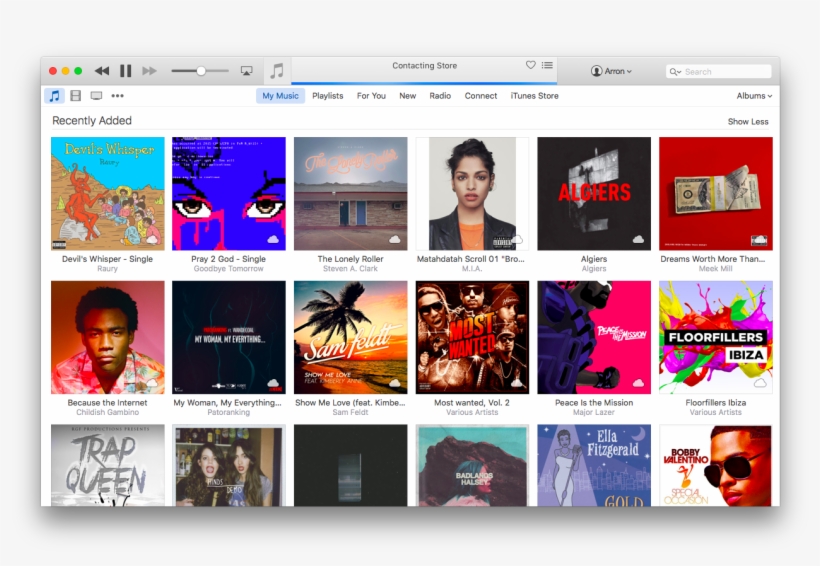
Task: Open the Trap Queen album cover
Action: tap(108, 465)
